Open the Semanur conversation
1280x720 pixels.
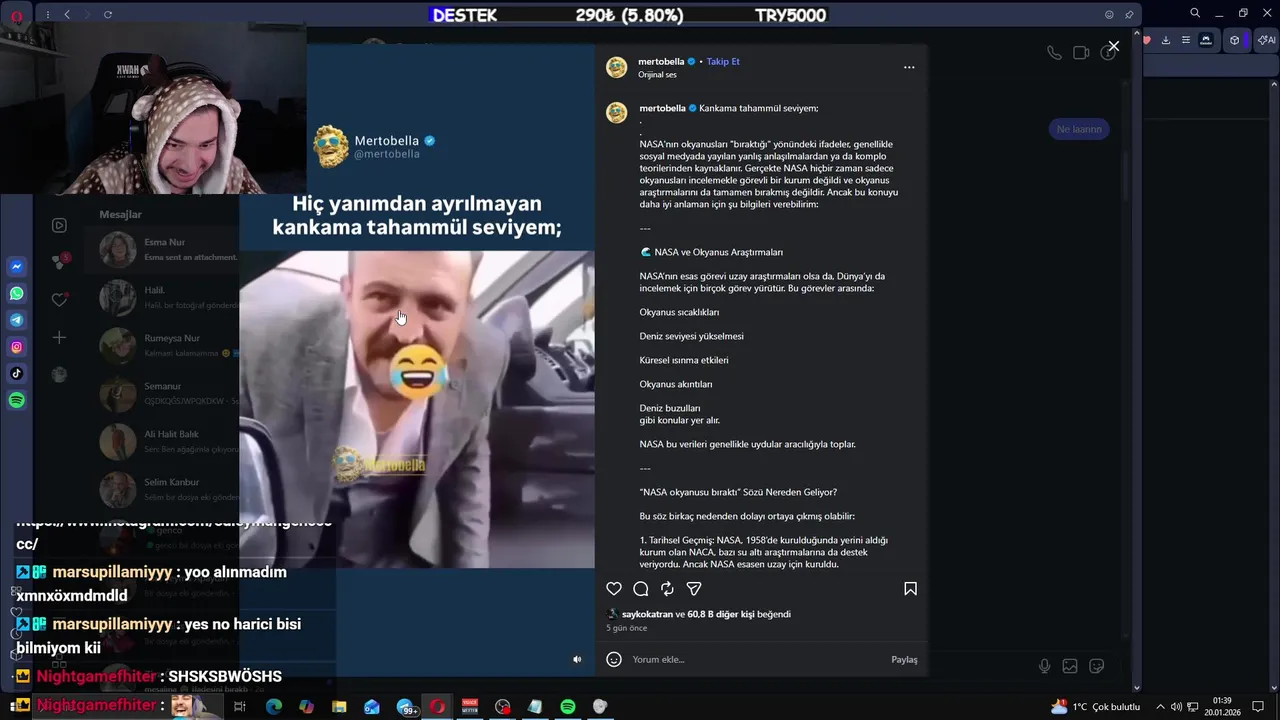pyautogui.click(x=160, y=393)
